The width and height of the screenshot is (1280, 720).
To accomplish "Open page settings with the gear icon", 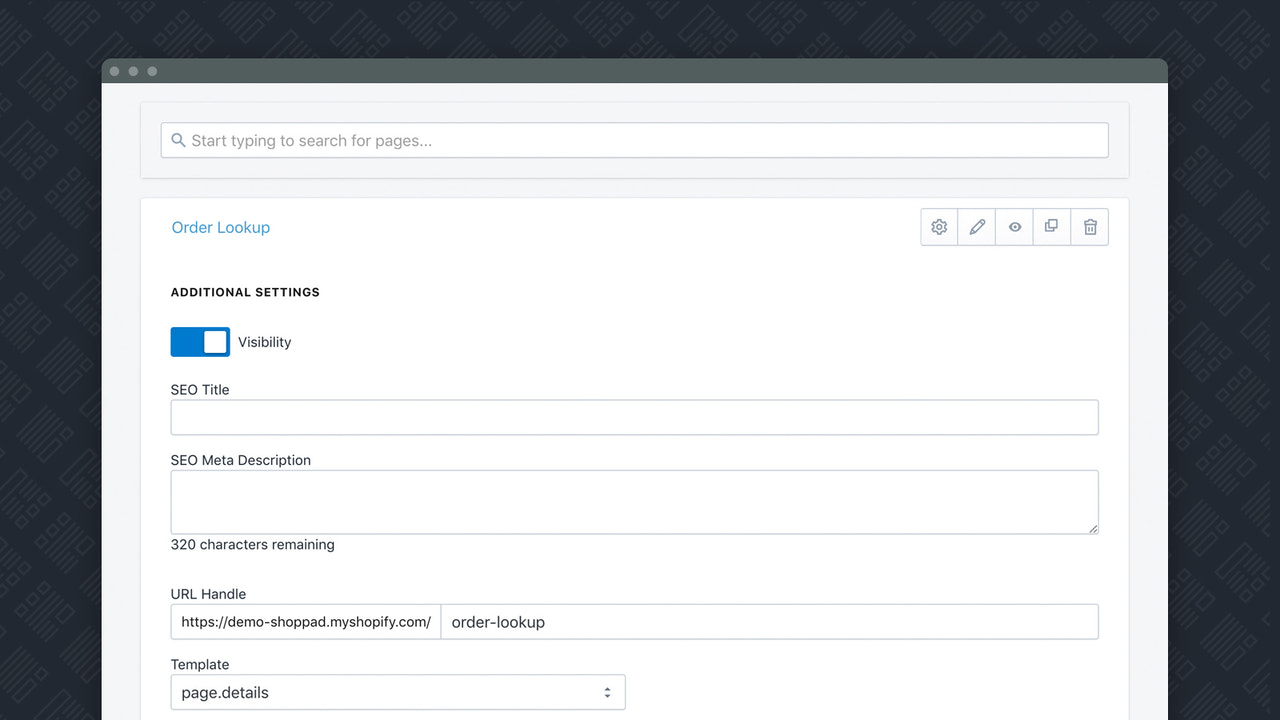I will pyautogui.click(x=939, y=227).
